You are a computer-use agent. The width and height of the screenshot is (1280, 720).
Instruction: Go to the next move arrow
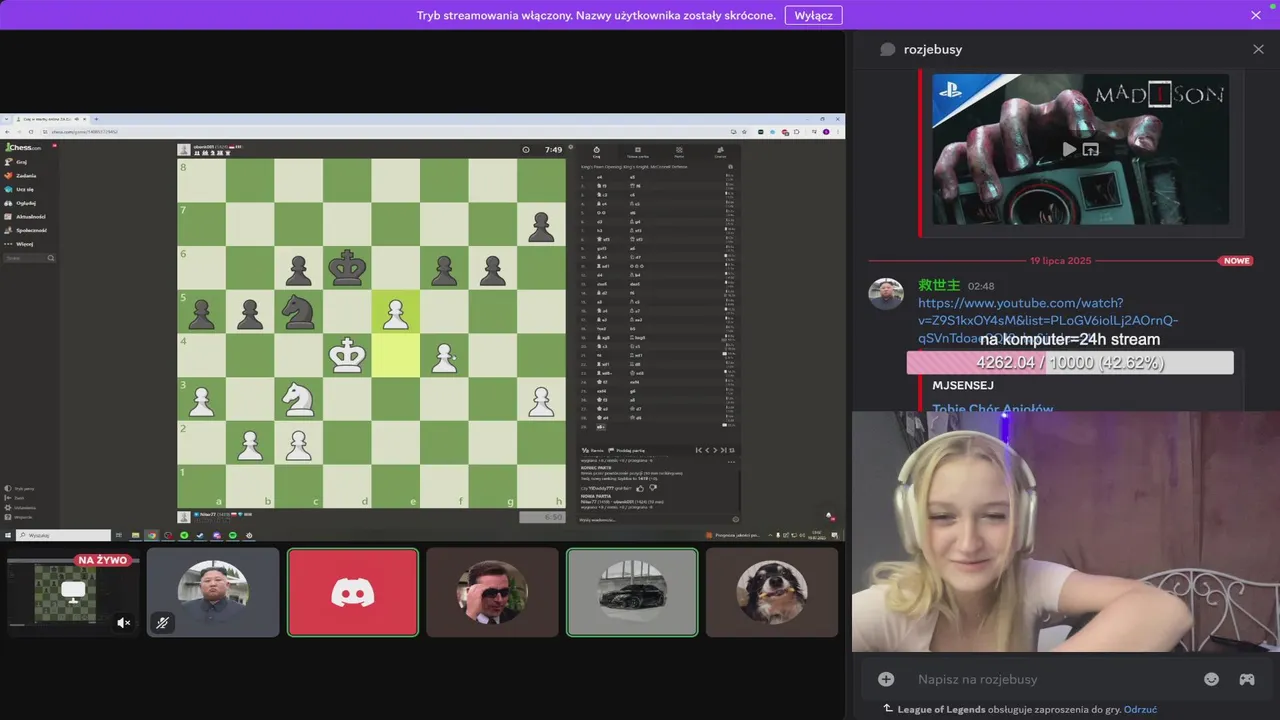(716, 450)
